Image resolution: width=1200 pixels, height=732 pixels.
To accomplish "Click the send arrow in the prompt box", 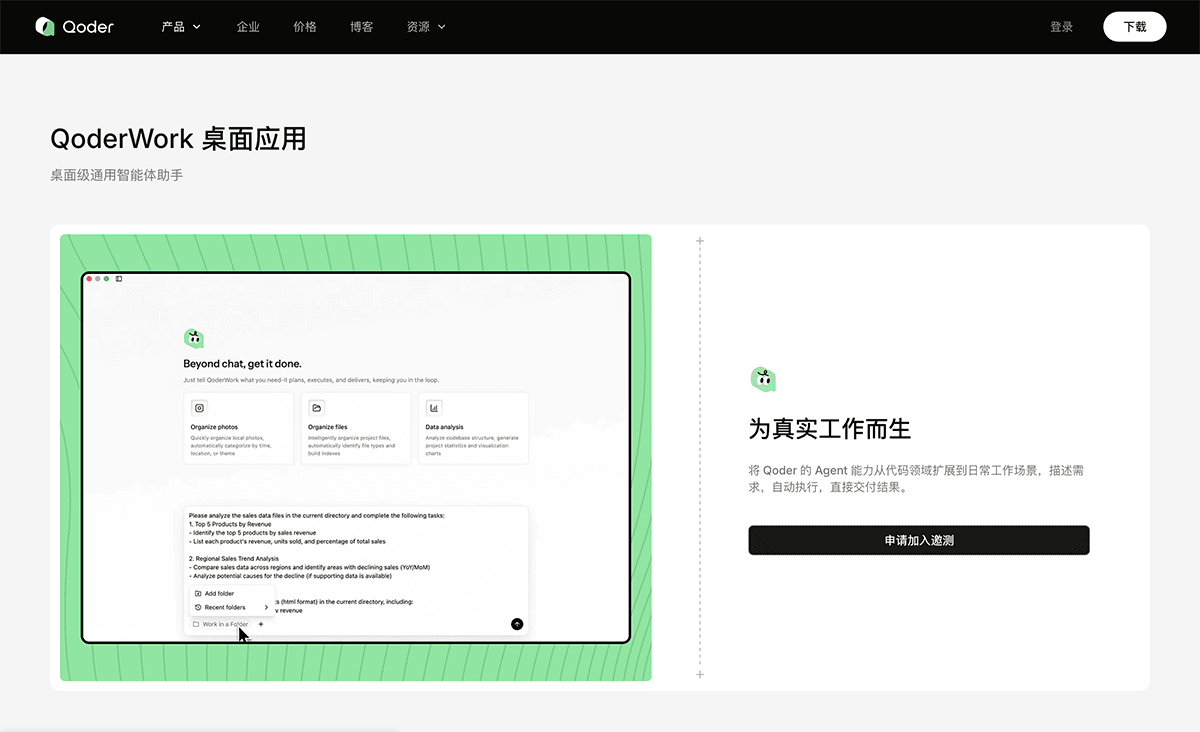I will click(x=517, y=623).
